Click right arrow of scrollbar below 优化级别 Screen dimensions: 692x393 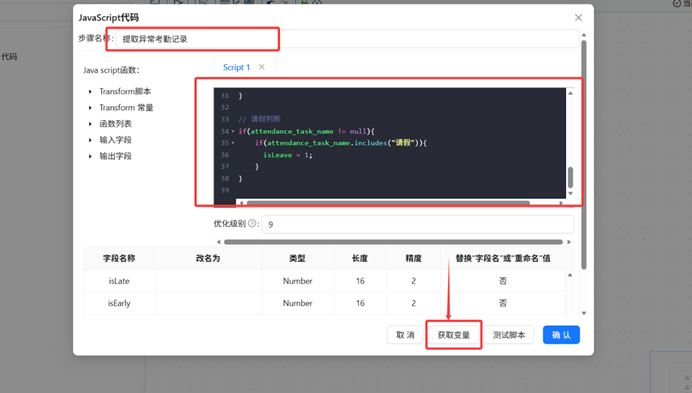569,242
